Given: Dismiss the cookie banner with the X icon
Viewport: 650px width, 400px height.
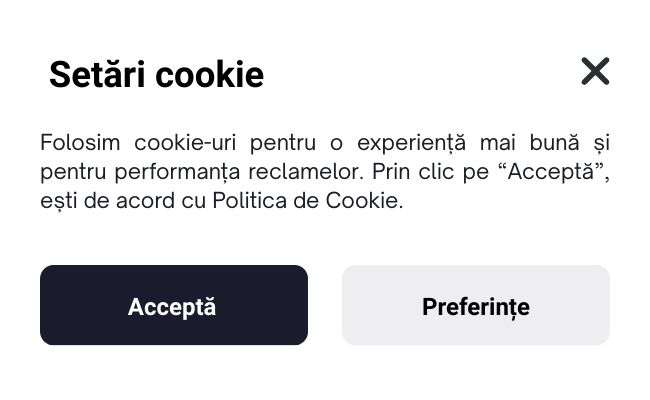Looking at the screenshot, I should point(595,71).
